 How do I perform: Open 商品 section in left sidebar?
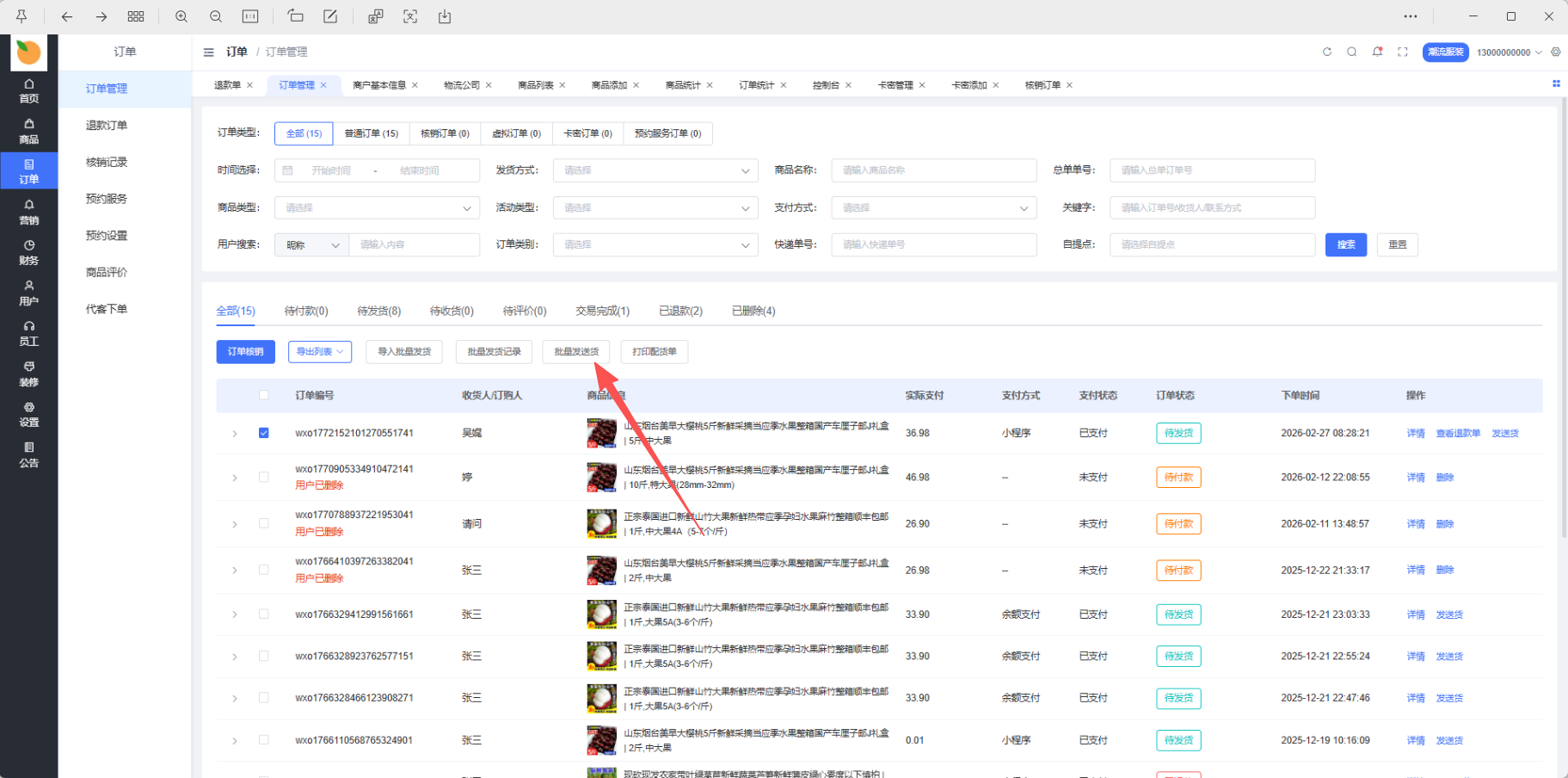[x=29, y=131]
